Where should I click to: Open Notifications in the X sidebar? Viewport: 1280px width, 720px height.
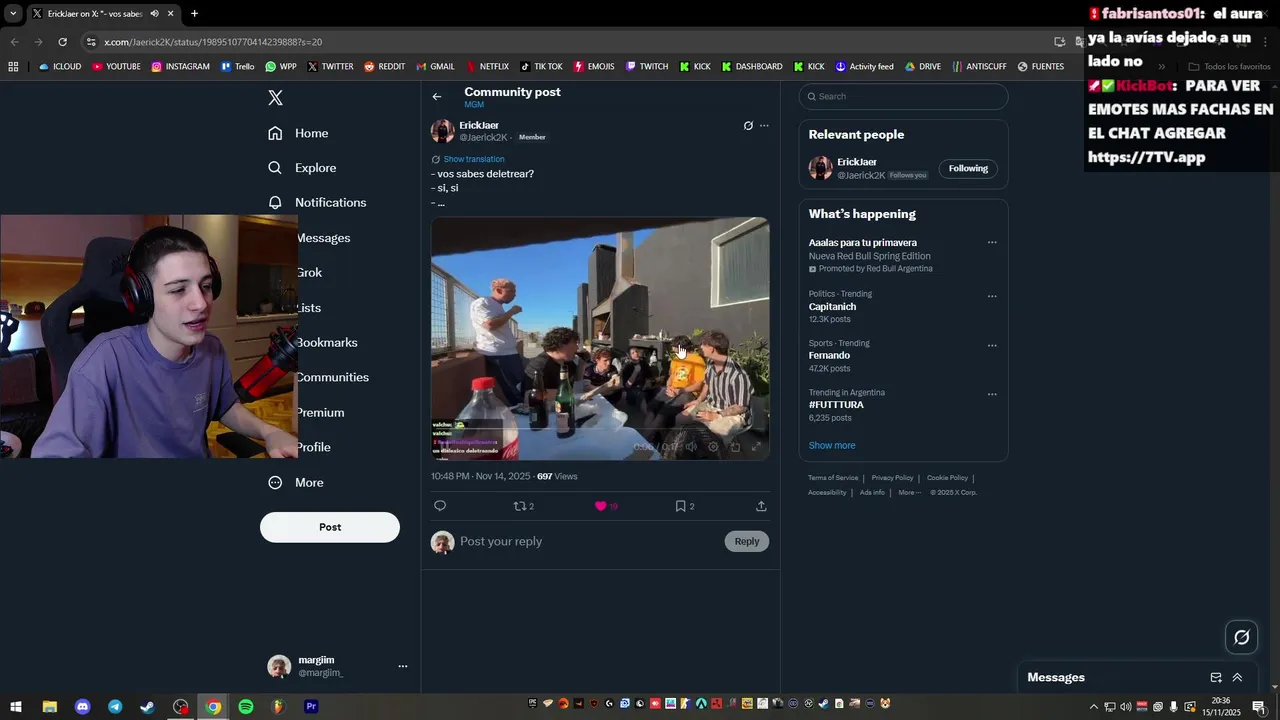317,202
